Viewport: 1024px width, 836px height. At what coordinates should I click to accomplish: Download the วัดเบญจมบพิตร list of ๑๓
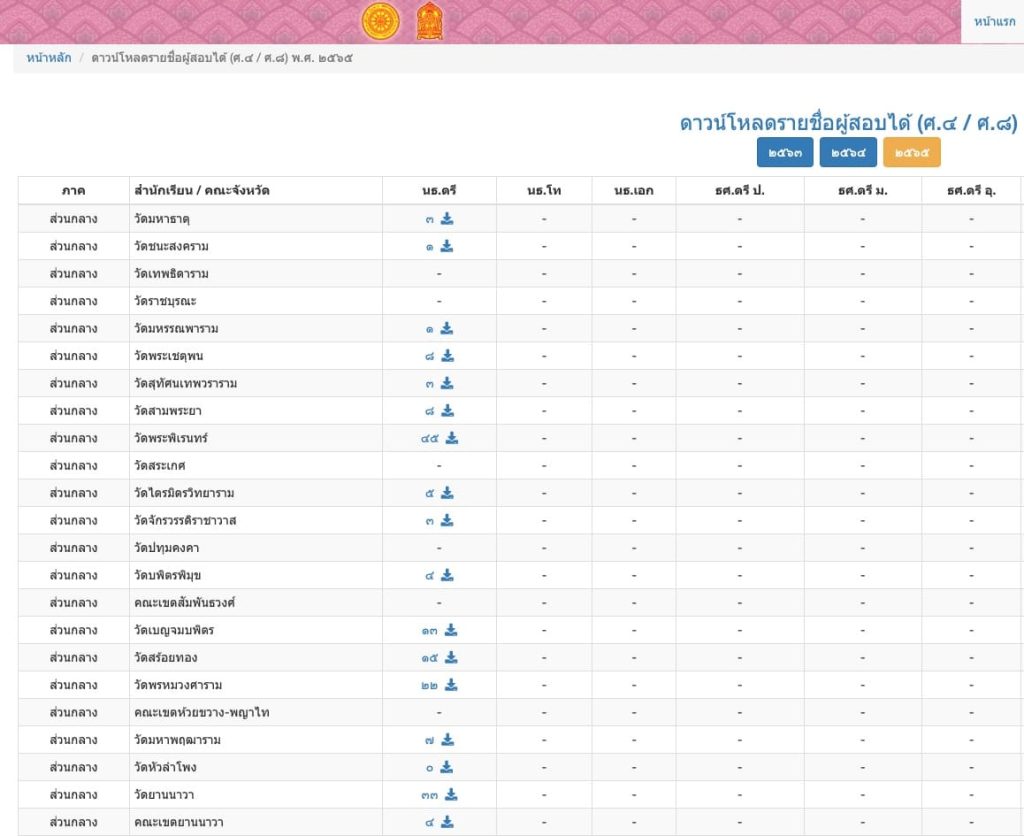(x=451, y=630)
